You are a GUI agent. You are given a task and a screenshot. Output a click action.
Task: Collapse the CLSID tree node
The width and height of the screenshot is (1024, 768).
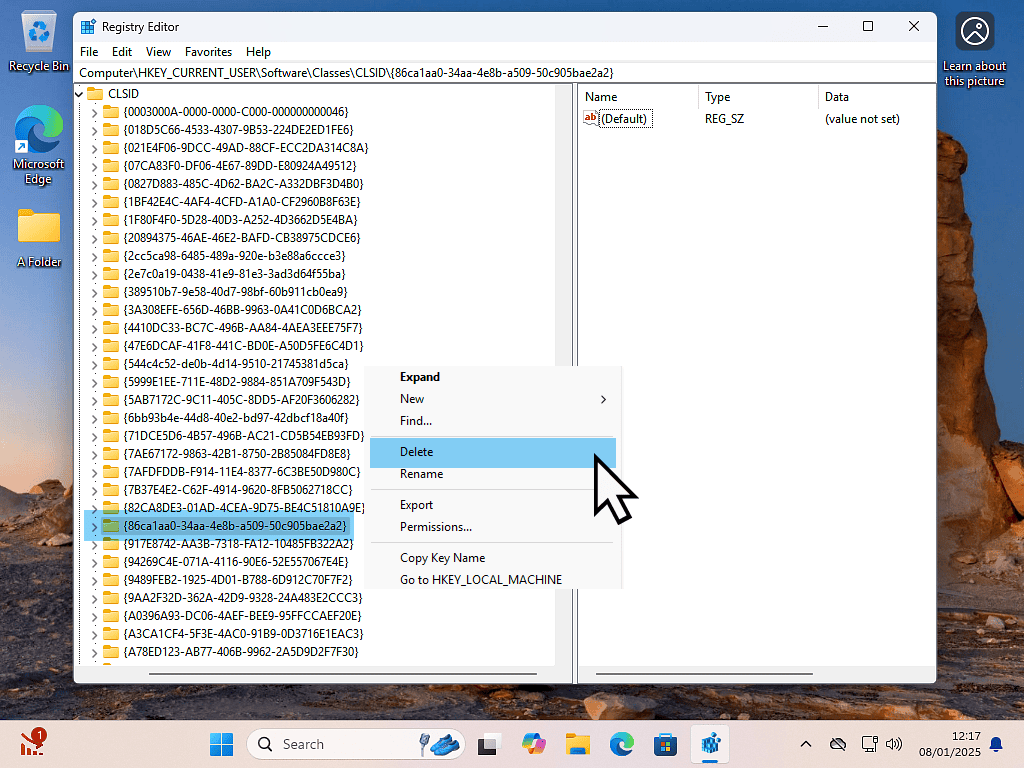click(x=81, y=93)
